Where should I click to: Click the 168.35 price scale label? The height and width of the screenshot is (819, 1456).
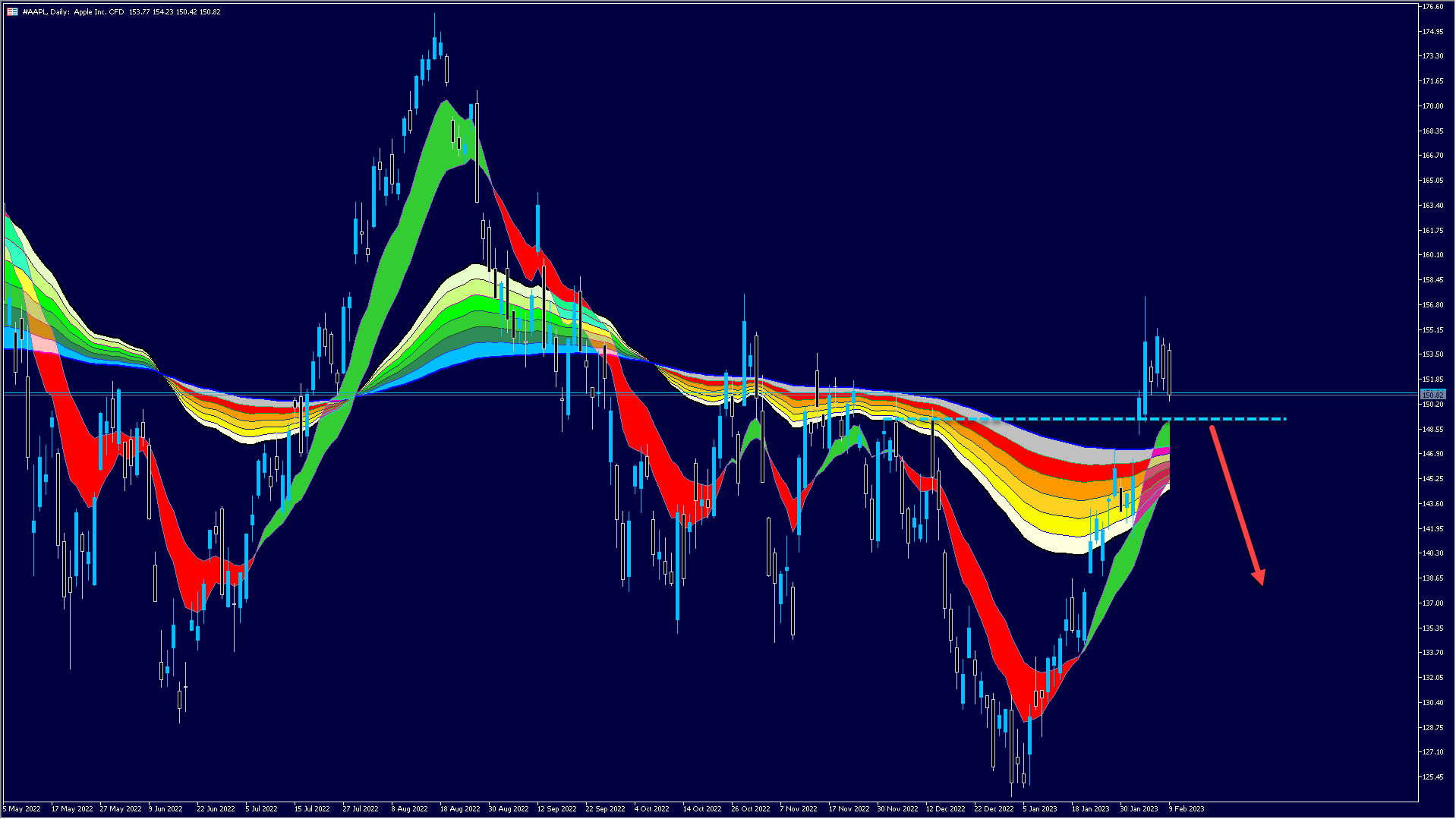tap(1433, 131)
